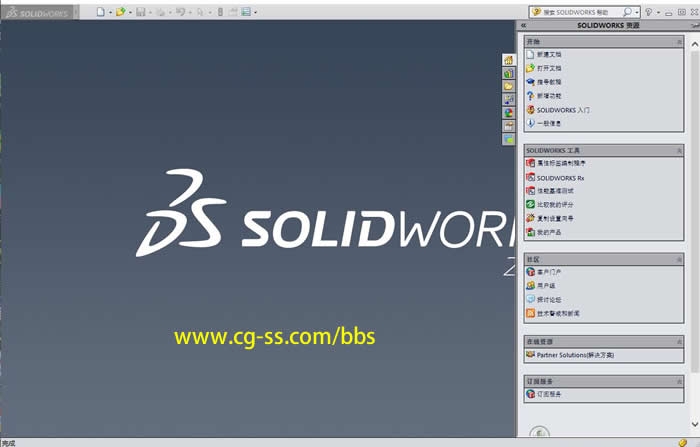Launch SOLIDWORKS Rx from the tools list

(560, 177)
